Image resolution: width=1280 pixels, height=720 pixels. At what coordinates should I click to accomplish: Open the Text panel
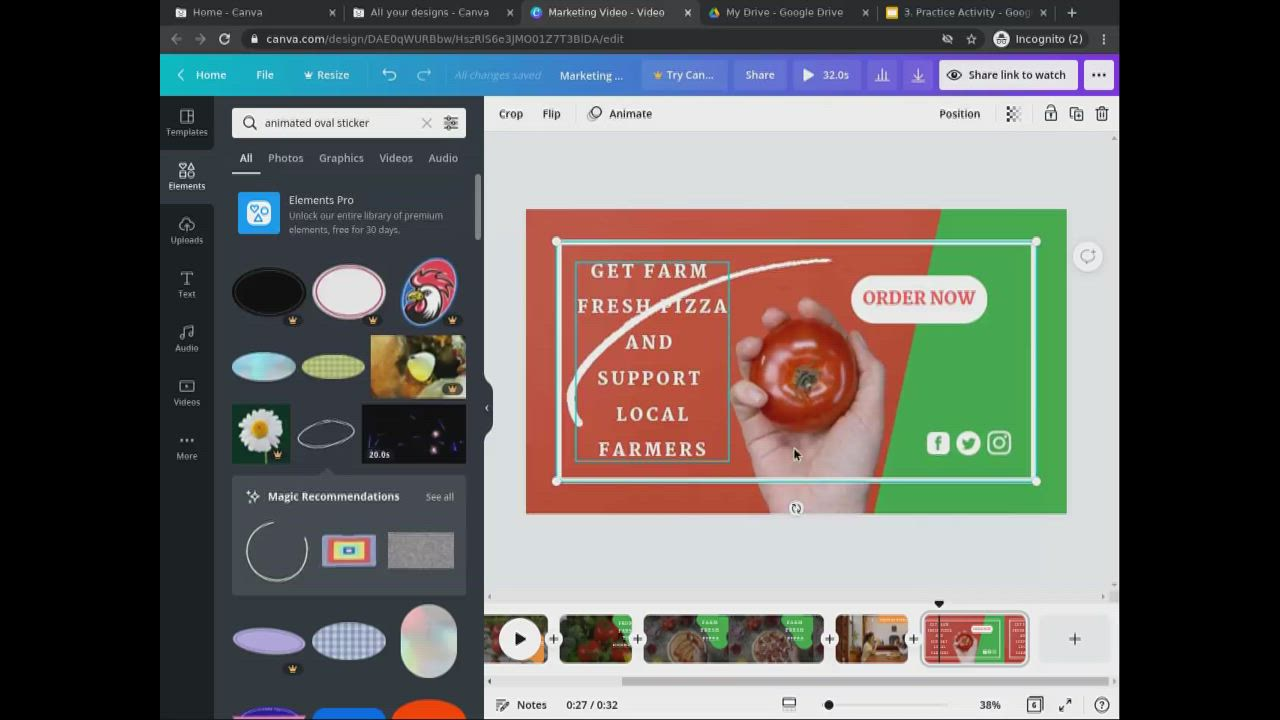186,285
